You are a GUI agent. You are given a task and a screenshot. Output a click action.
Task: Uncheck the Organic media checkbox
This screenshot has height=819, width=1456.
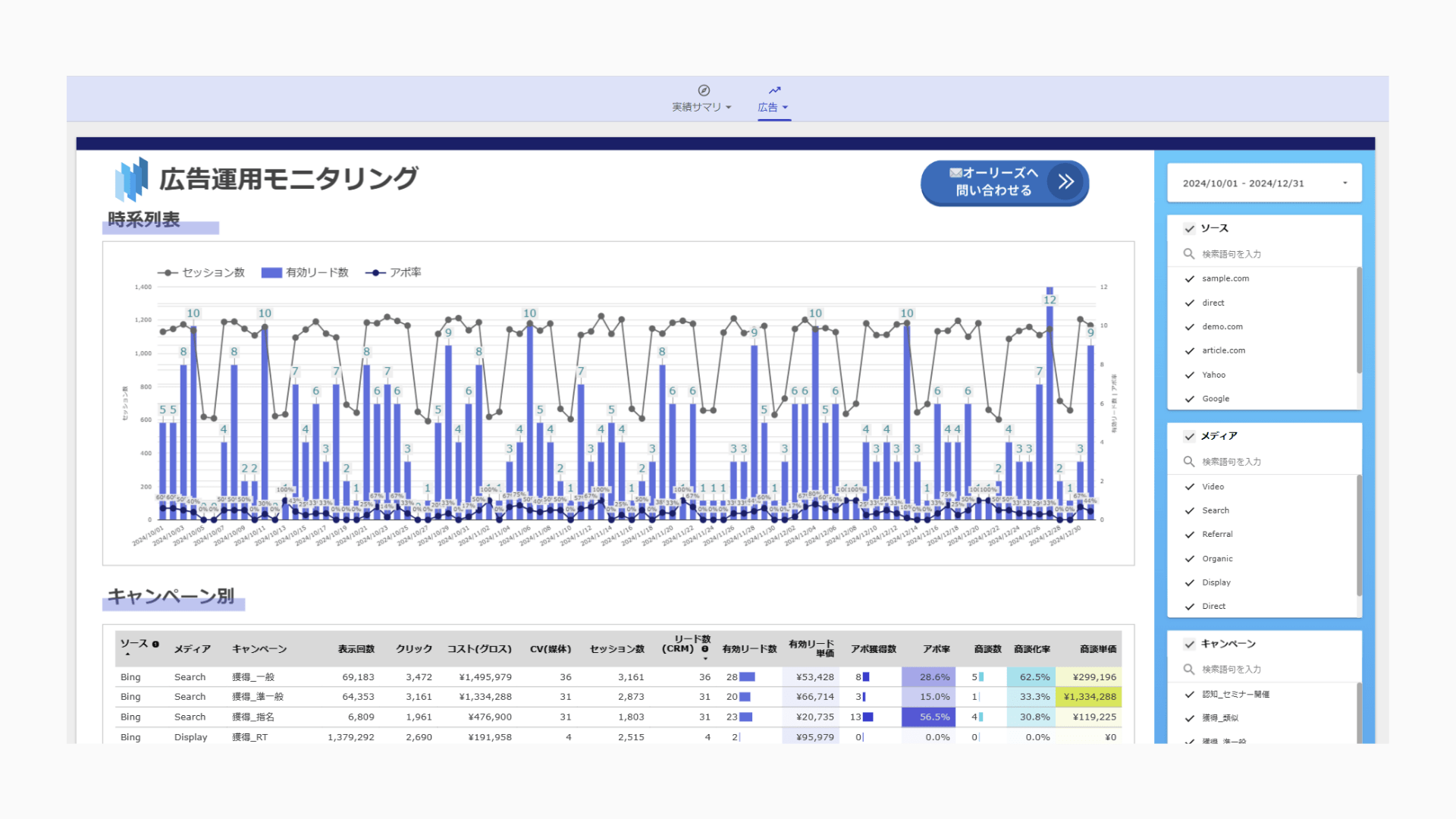(1189, 560)
